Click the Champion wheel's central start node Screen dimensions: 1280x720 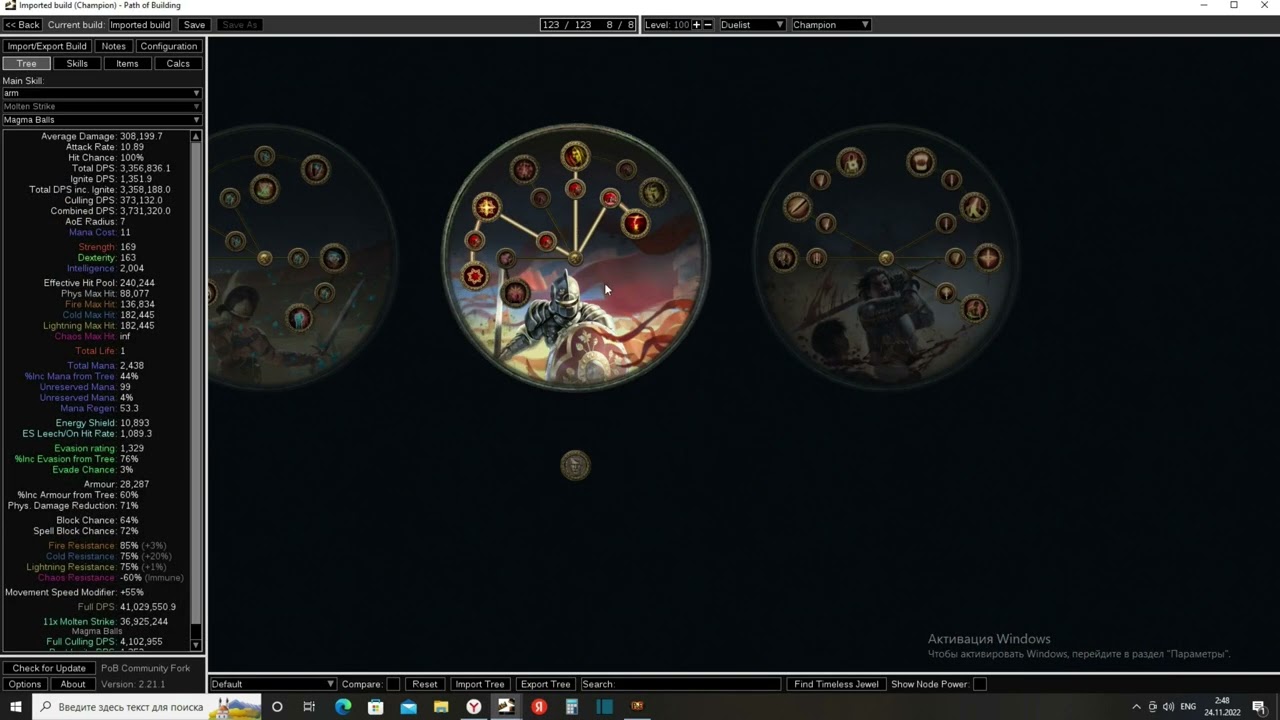pos(575,259)
